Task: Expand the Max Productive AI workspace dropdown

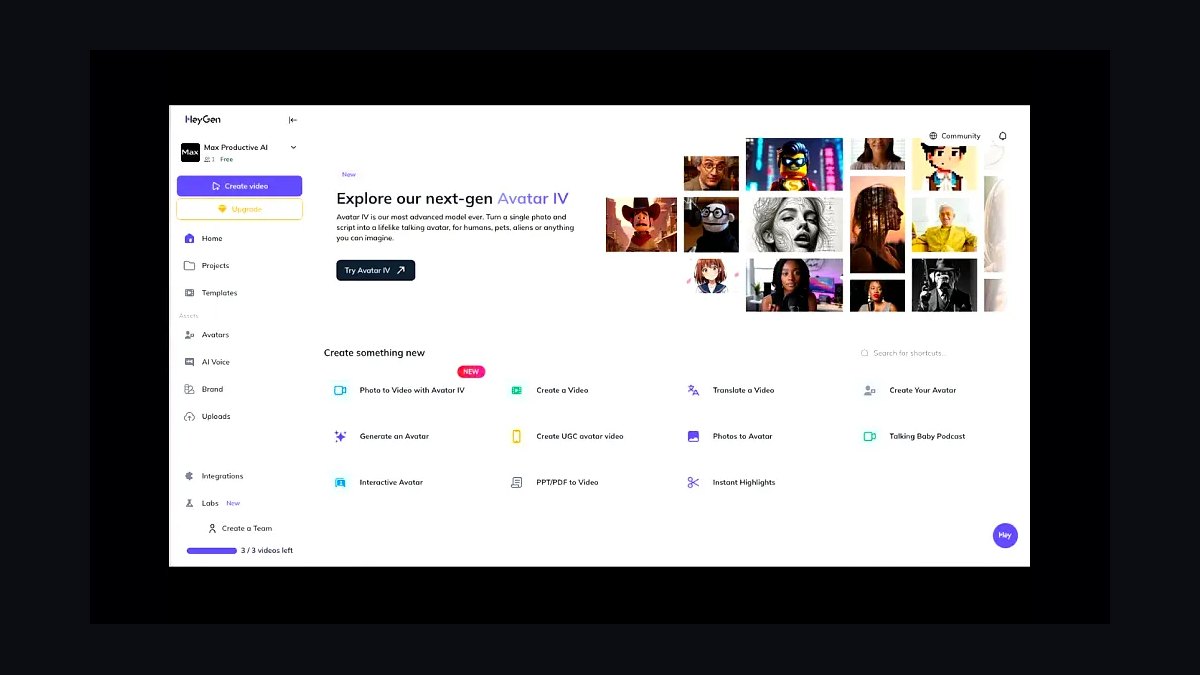Action: (x=293, y=147)
